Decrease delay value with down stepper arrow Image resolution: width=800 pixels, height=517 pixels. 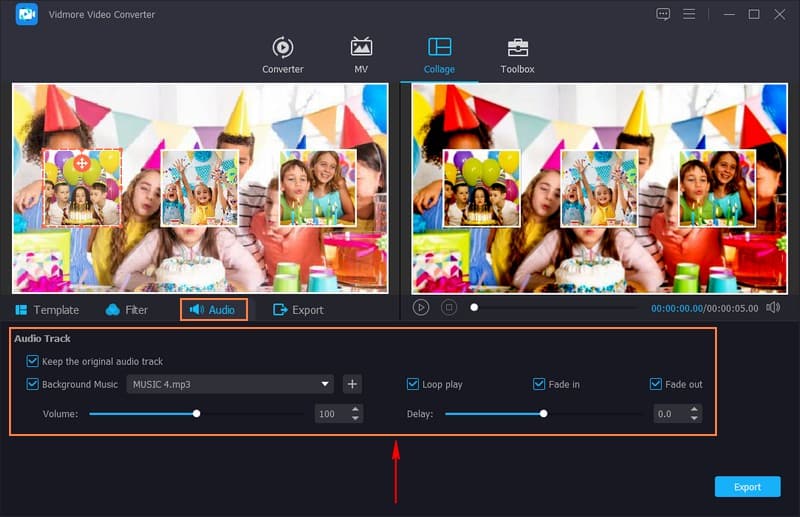[x=695, y=418]
